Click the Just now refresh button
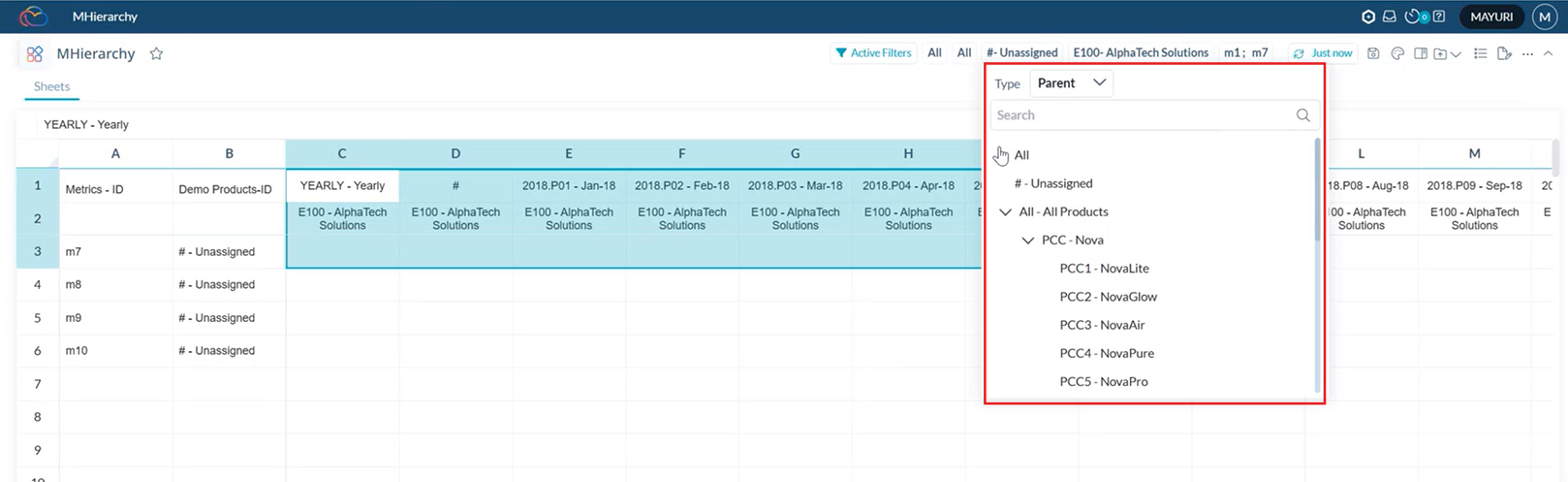1568x482 pixels. (x=1322, y=53)
